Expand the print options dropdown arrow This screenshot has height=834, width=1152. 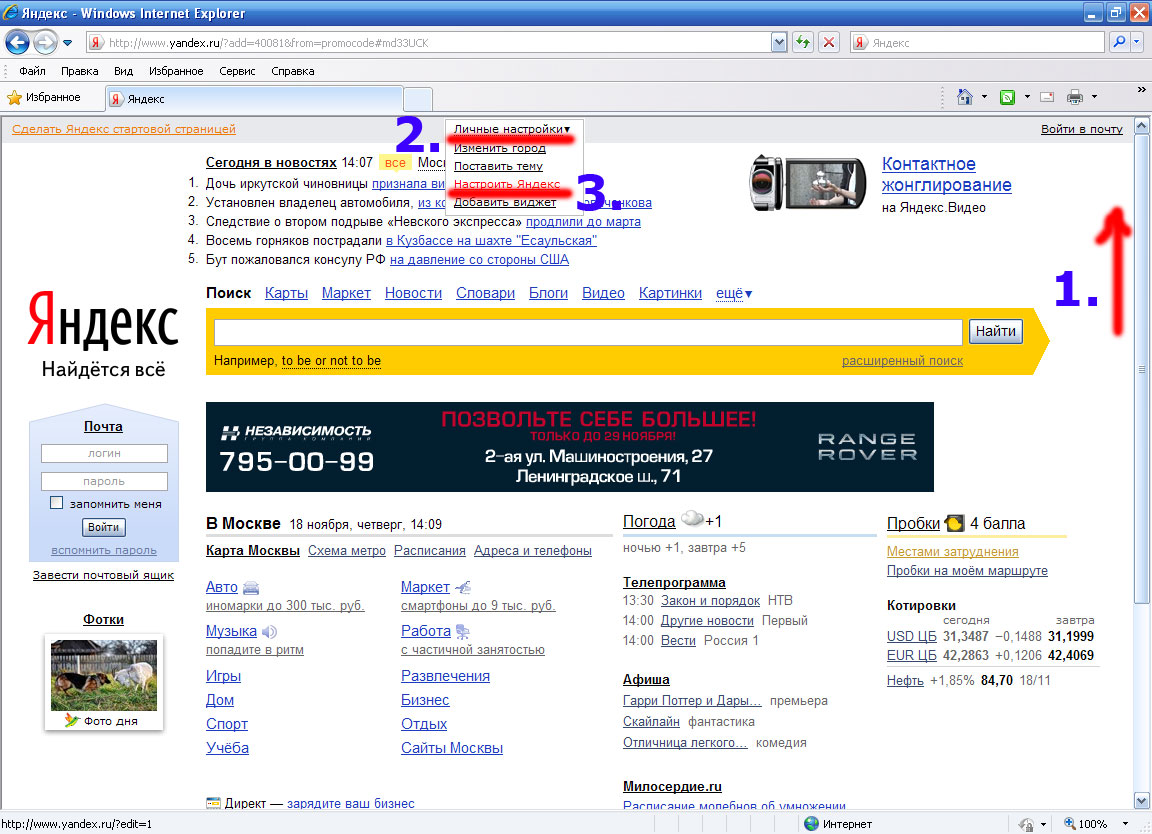[1094, 97]
